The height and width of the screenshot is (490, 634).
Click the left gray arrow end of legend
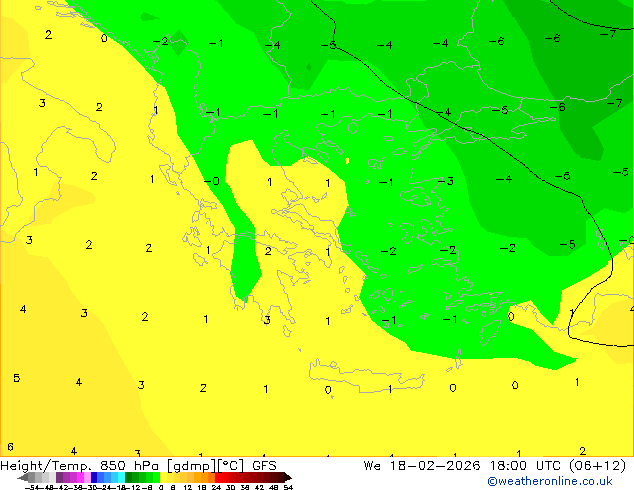pos(23,477)
